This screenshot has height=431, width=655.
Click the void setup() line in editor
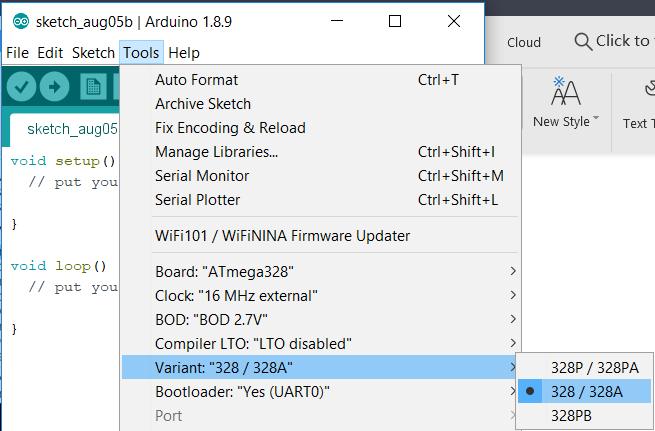[63, 161]
